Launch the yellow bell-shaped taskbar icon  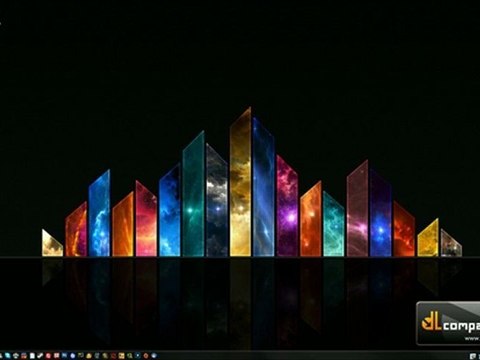click(89, 356)
